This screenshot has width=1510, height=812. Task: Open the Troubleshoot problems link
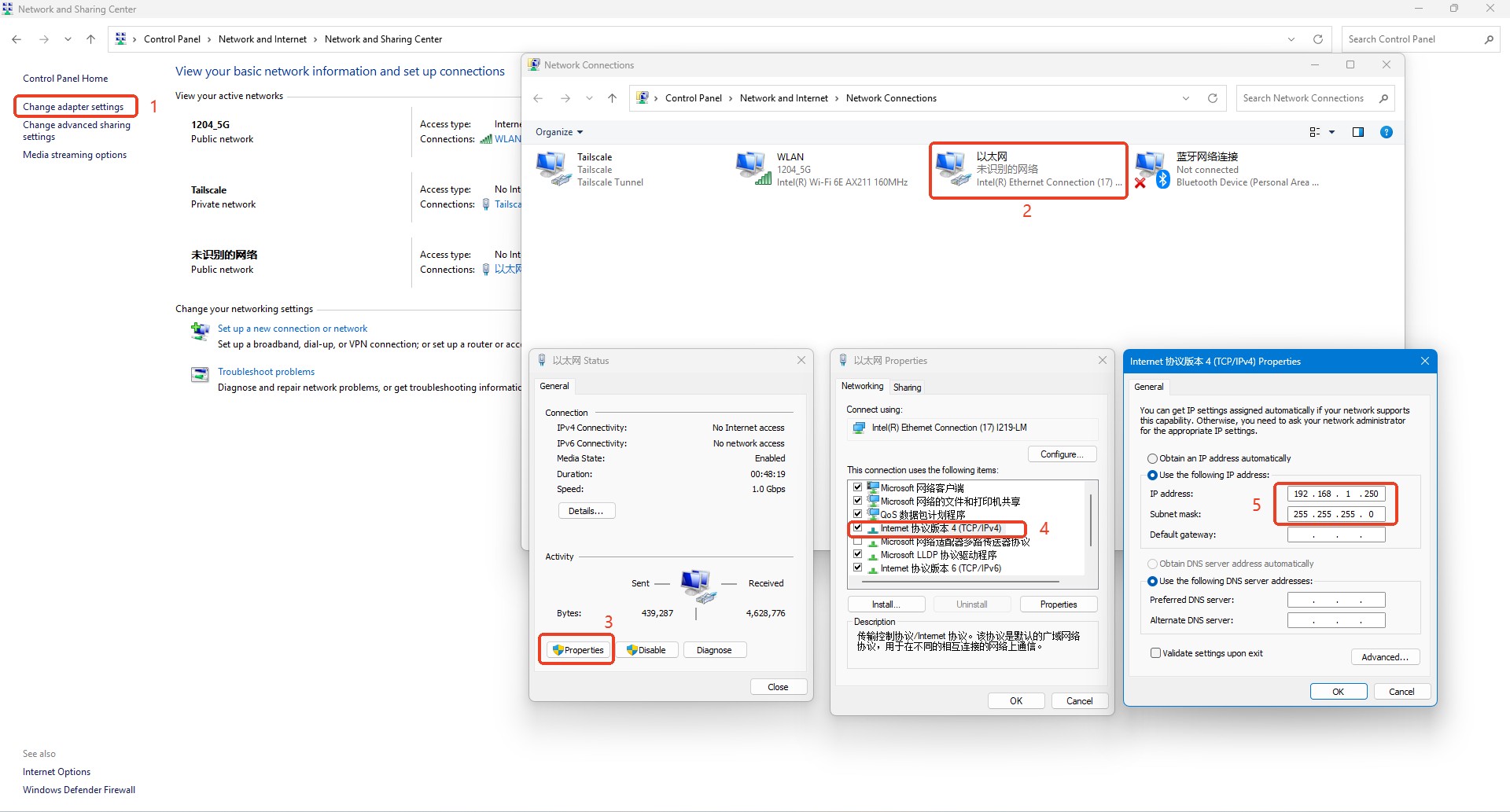click(x=266, y=372)
